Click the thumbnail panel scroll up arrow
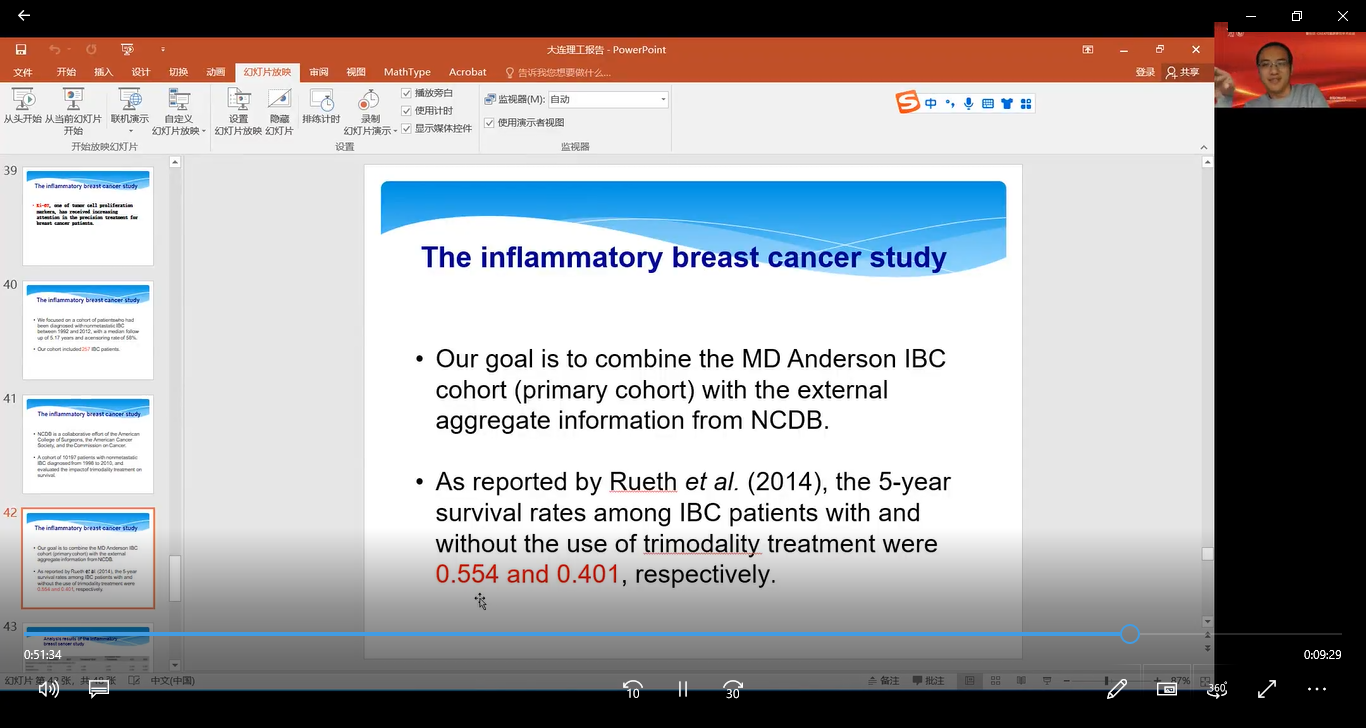The image size is (1366, 728). pyautogui.click(x=176, y=162)
